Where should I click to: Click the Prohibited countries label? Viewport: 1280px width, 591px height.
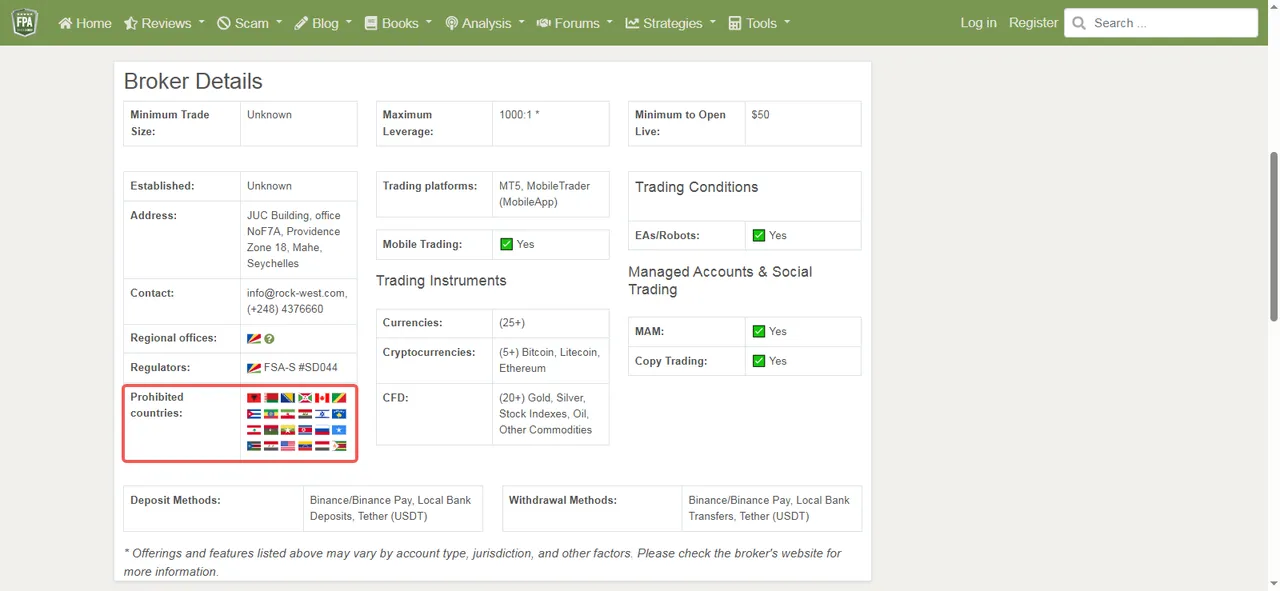157,405
